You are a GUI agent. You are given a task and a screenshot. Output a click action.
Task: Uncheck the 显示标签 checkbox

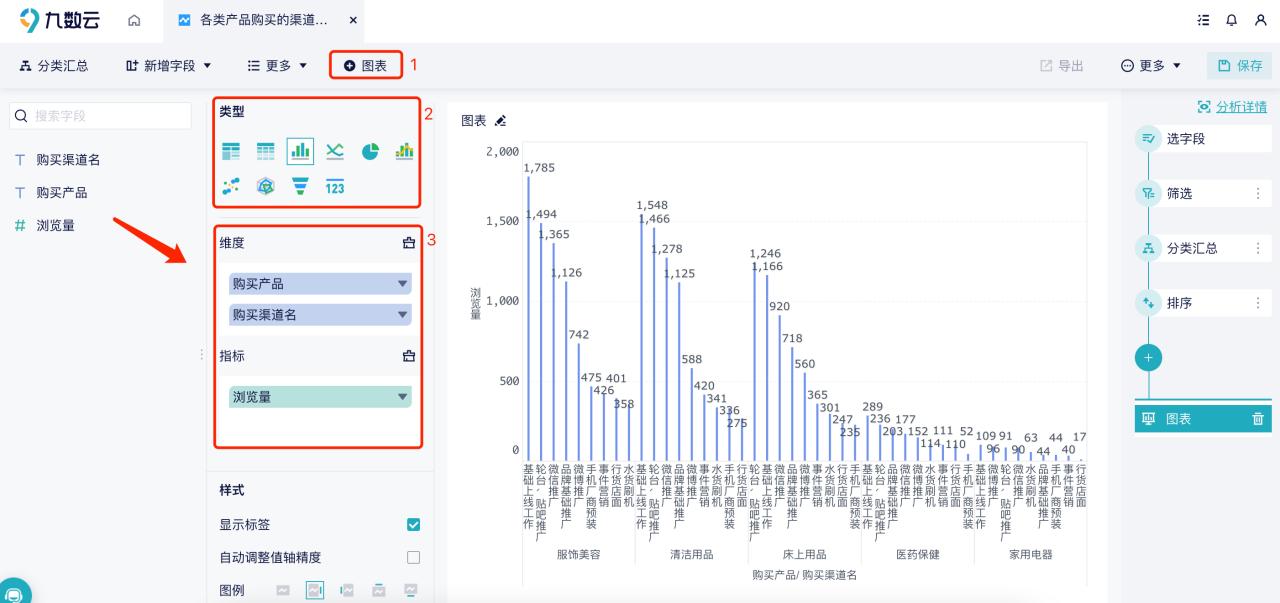[414, 524]
